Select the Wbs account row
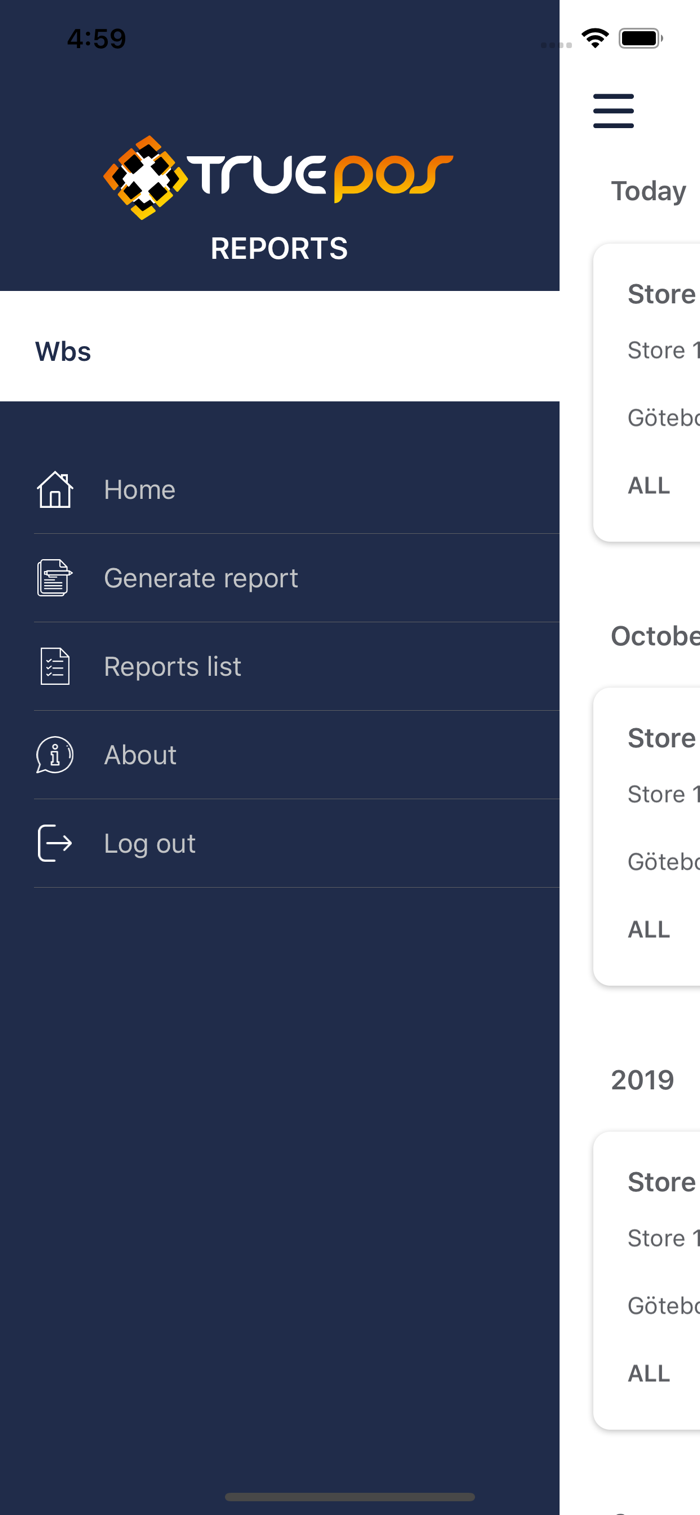The width and height of the screenshot is (700, 1515). tap(279, 346)
